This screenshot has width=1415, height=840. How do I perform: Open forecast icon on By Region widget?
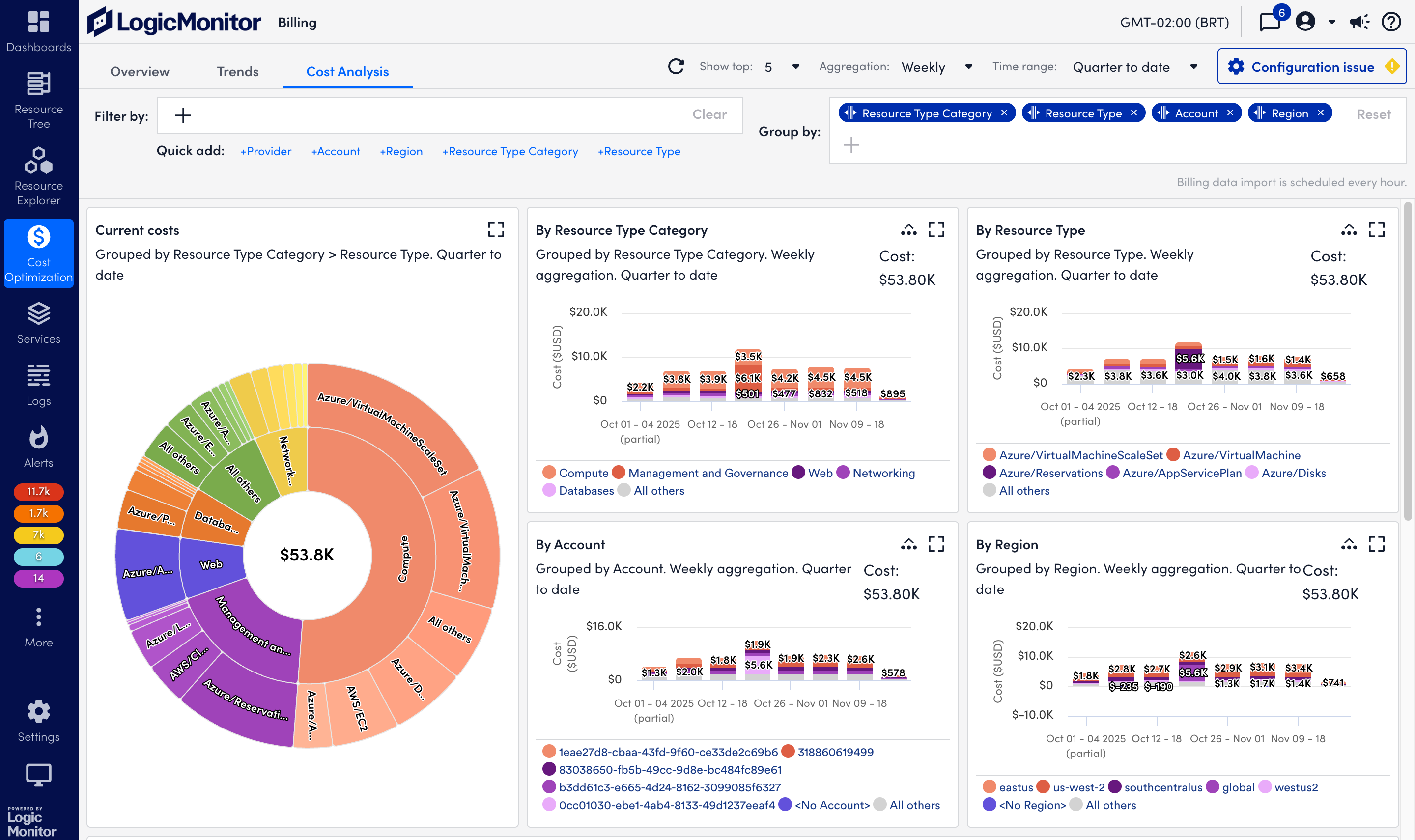[1349, 544]
